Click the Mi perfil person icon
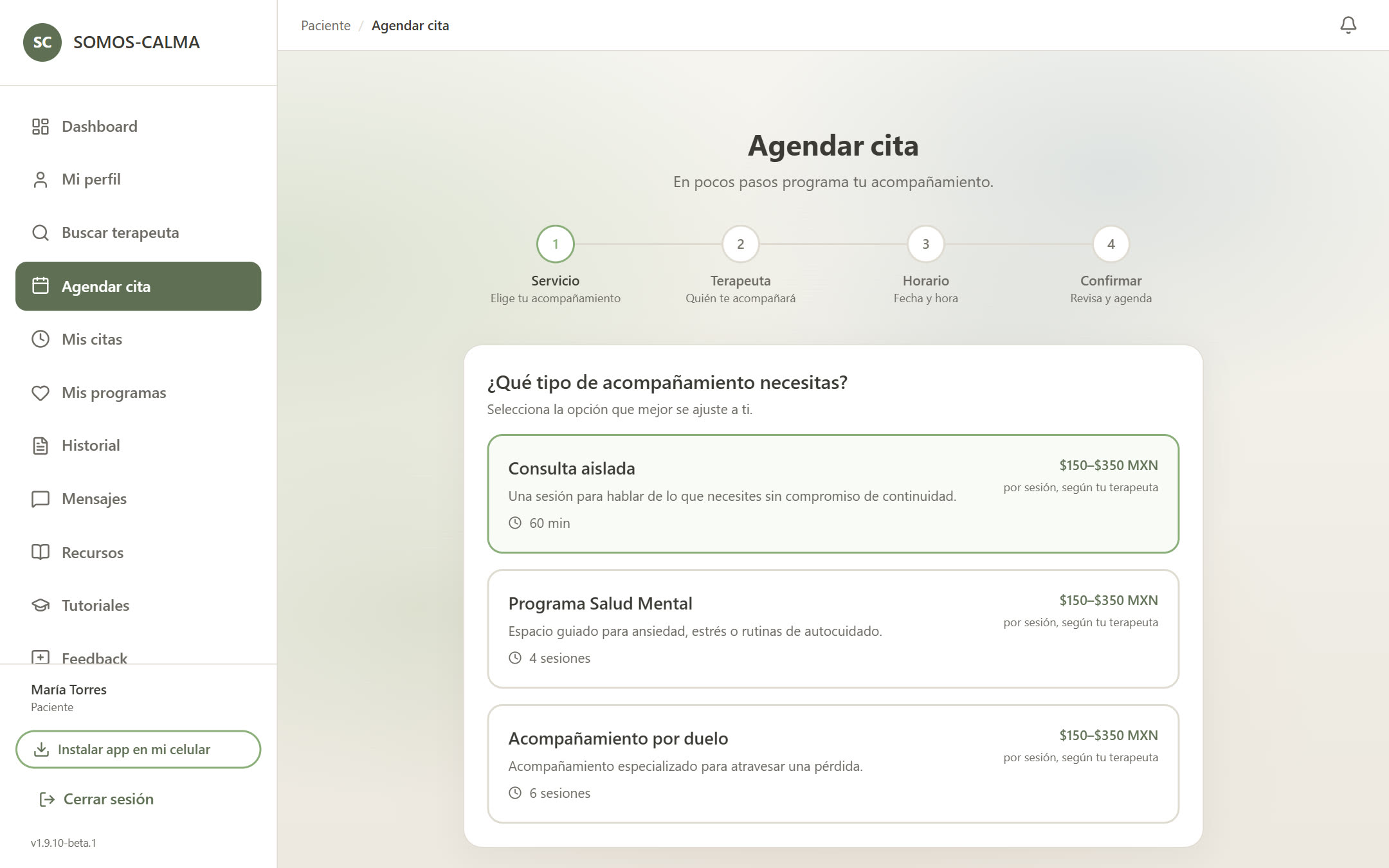 tap(41, 179)
